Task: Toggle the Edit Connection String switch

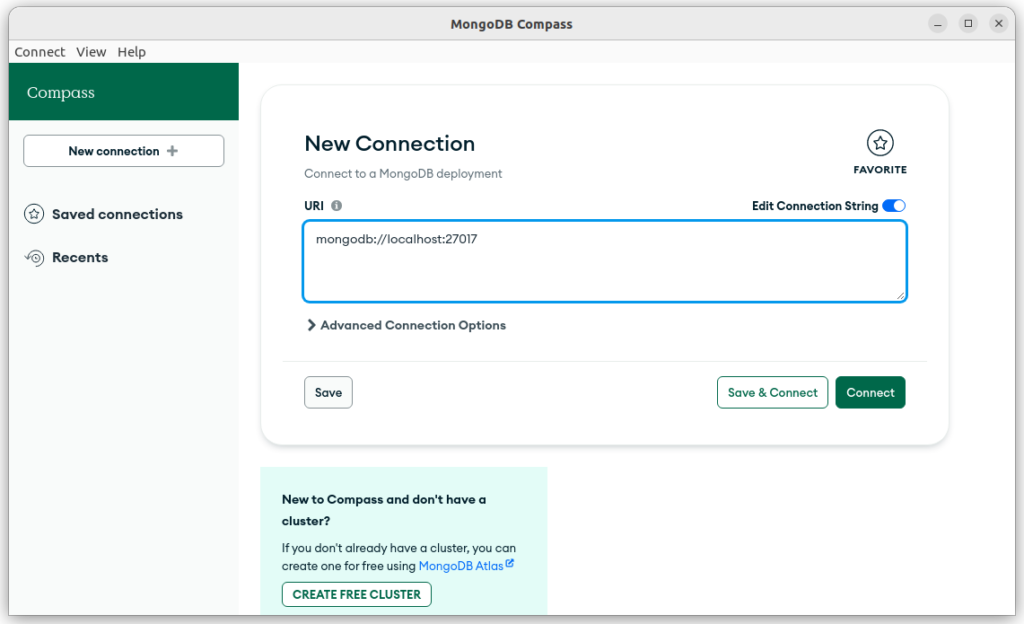Action: pyautogui.click(x=893, y=206)
